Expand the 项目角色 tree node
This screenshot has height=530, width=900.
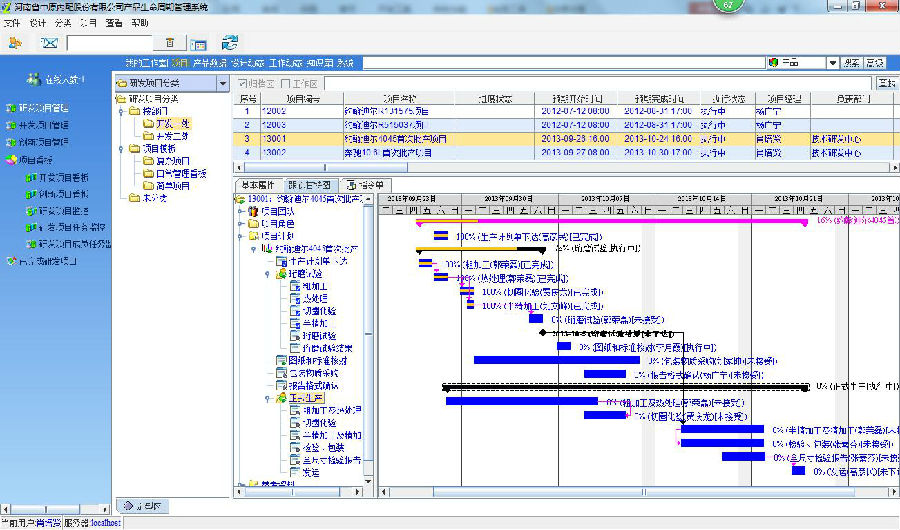240,224
